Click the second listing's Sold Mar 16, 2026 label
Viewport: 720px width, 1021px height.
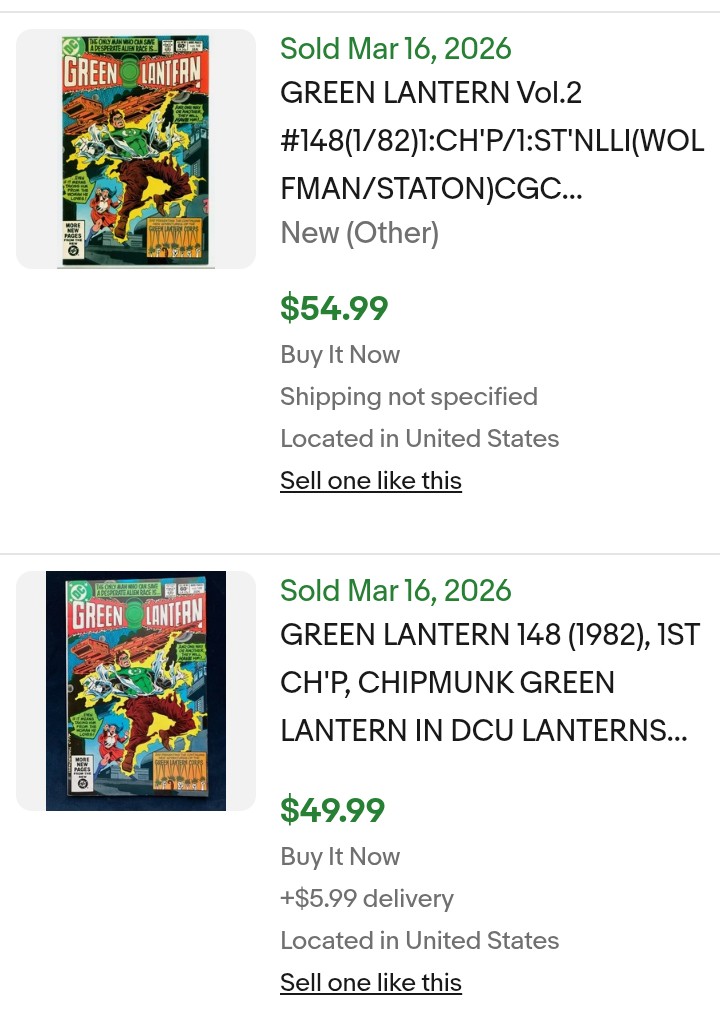click(x=395, y=590)
